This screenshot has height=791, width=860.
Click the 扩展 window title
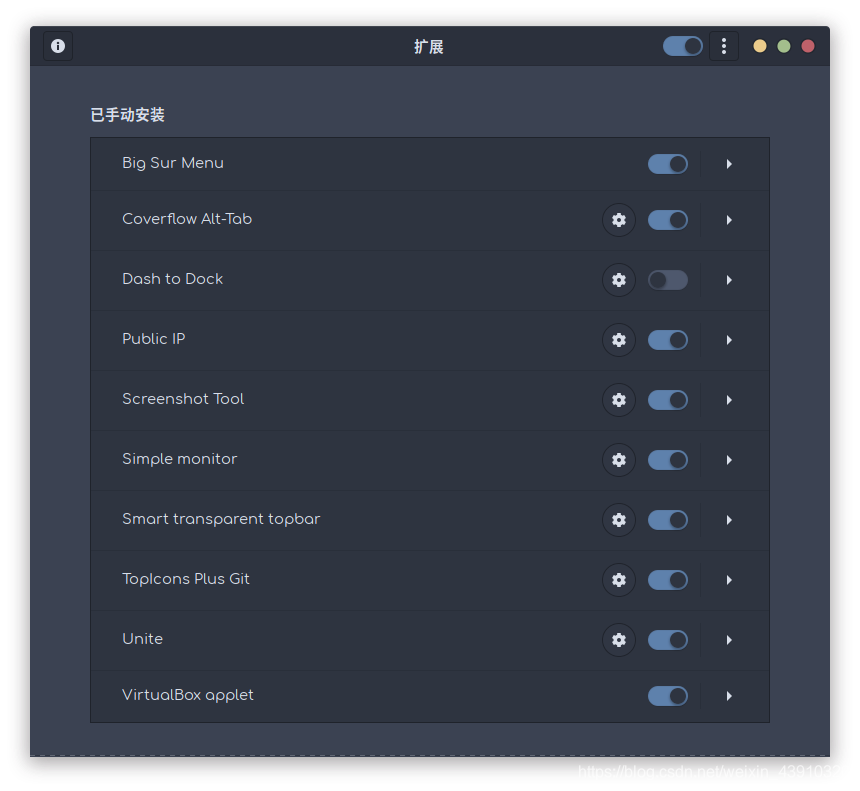tap(429, 47)
